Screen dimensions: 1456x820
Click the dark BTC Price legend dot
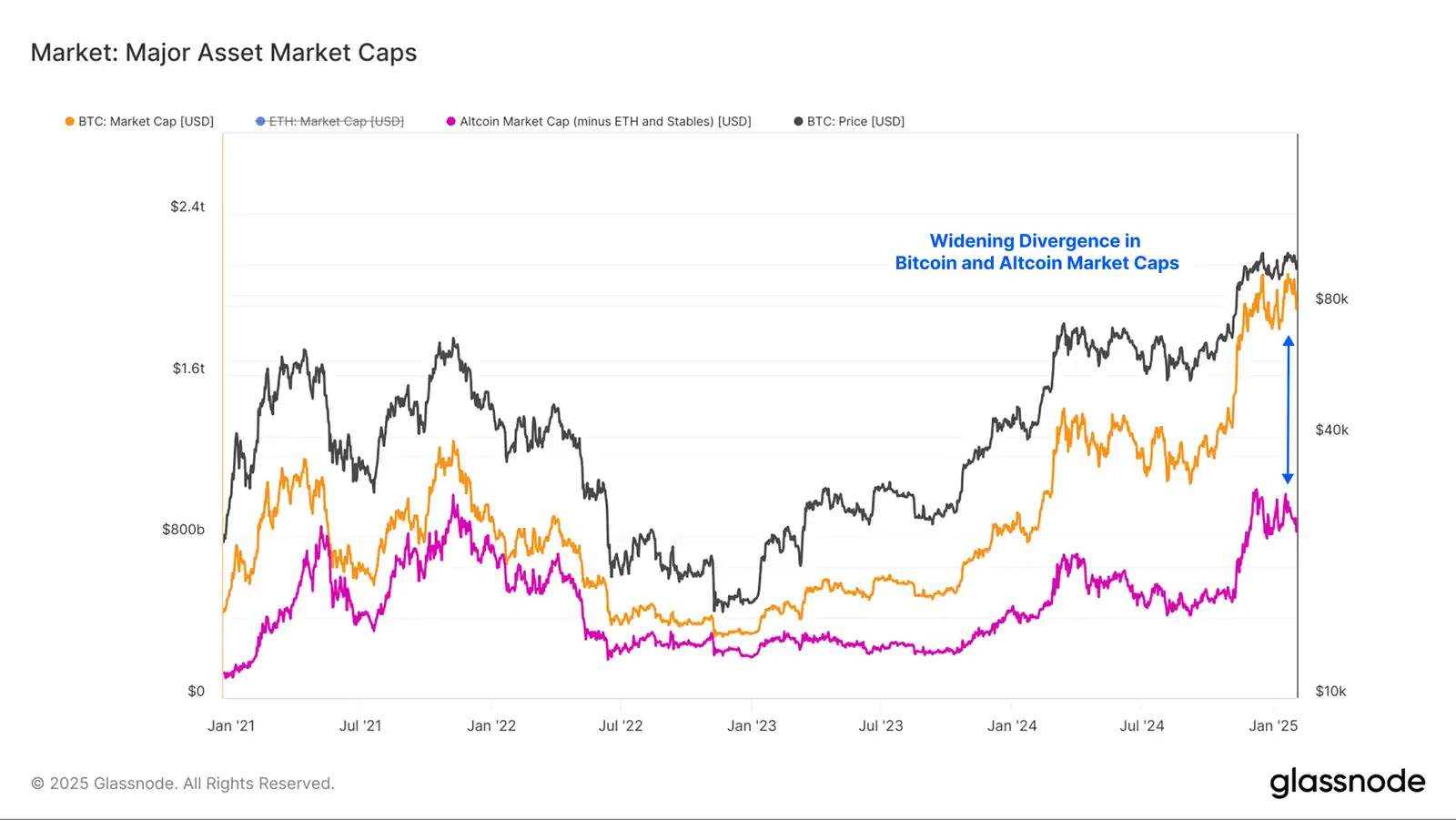point(799,121)
